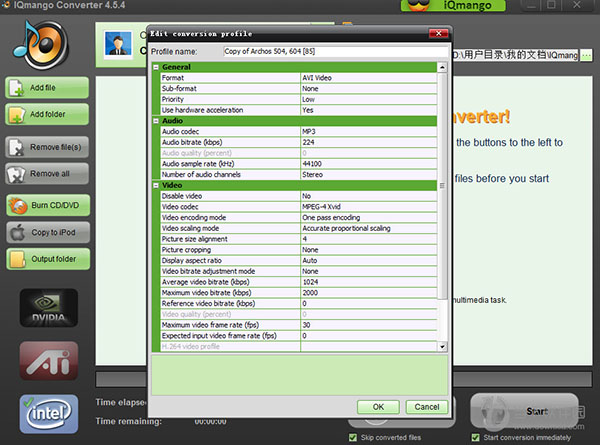Click the output path field
Screen dimensions: 600x445
point(516,55)
